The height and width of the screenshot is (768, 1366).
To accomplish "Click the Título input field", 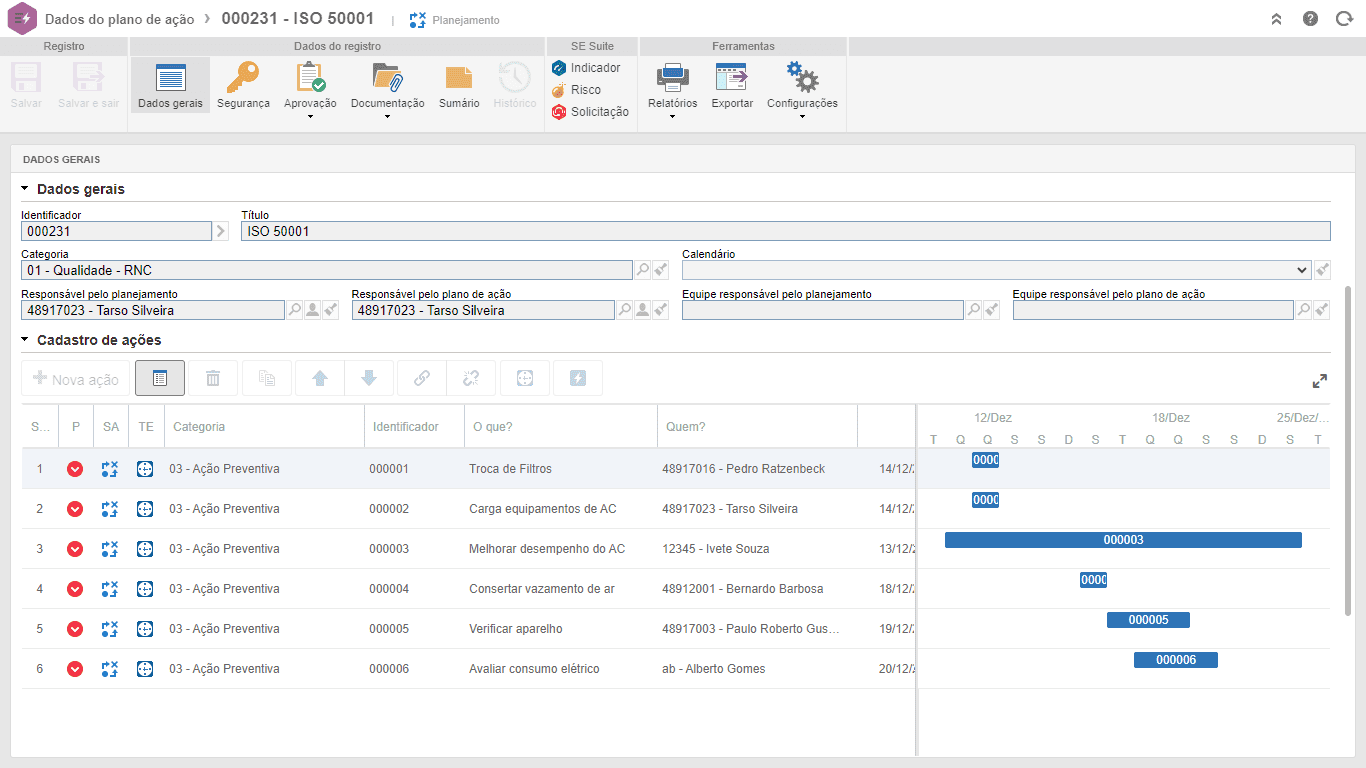I will click(786, 231).
